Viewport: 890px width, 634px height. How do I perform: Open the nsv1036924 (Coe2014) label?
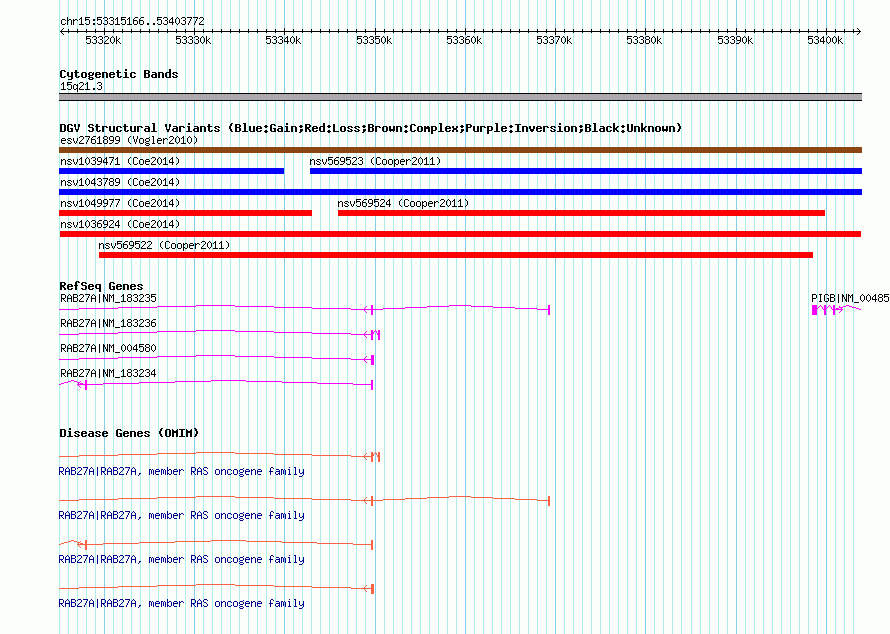pos(120,224)
